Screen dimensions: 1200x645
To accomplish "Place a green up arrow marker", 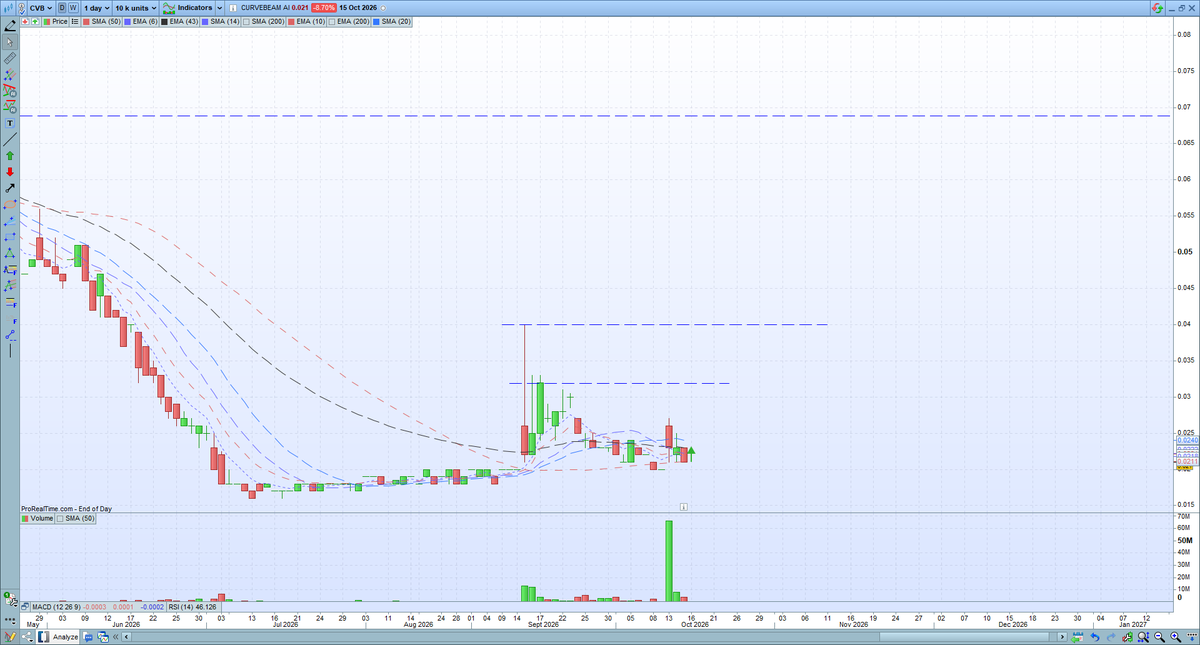I will point(11,156).
